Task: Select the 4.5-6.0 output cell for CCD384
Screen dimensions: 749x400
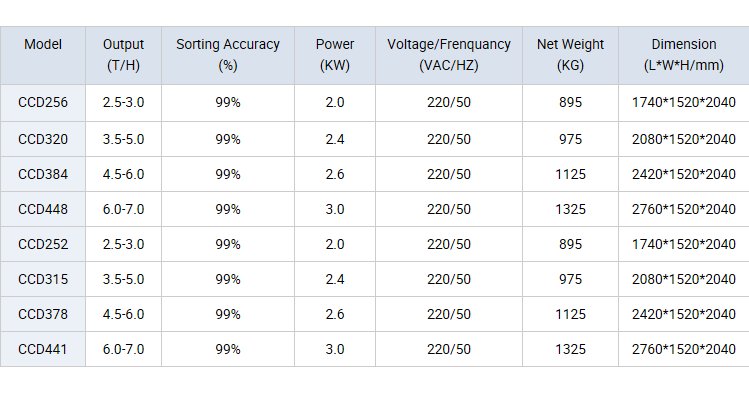Action: click(x=123, y=174)
